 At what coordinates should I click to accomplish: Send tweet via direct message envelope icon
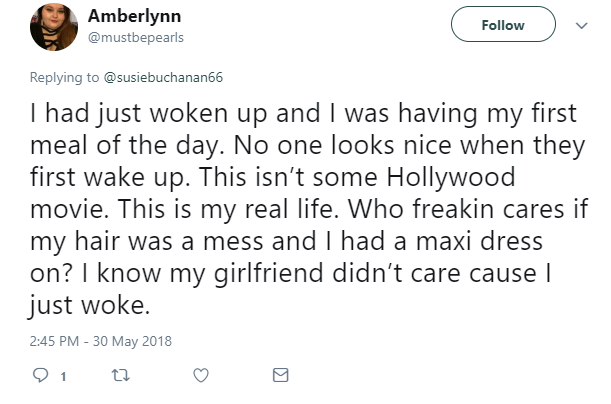pyautogui.click(x=280, y=375)
